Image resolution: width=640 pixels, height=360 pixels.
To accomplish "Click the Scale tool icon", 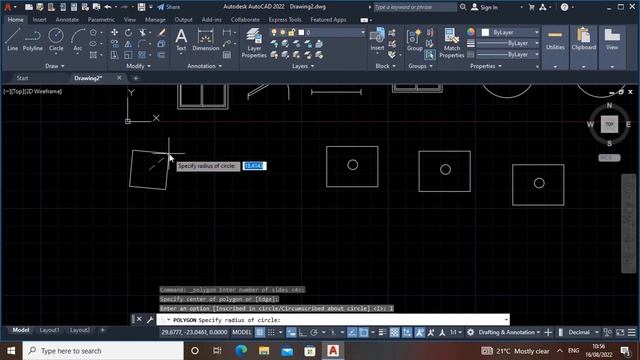I will pyautogui.click(x=128, y=55).
